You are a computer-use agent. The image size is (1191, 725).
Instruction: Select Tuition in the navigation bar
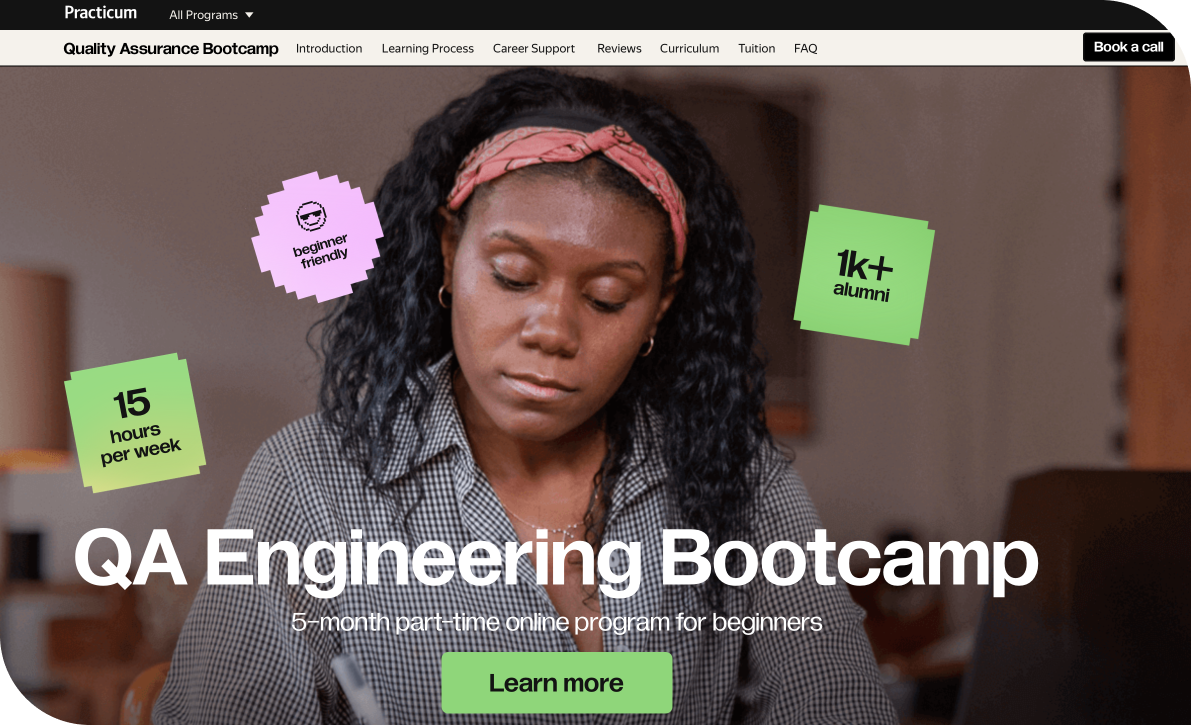pyautogui.click(x=756, y=48)
